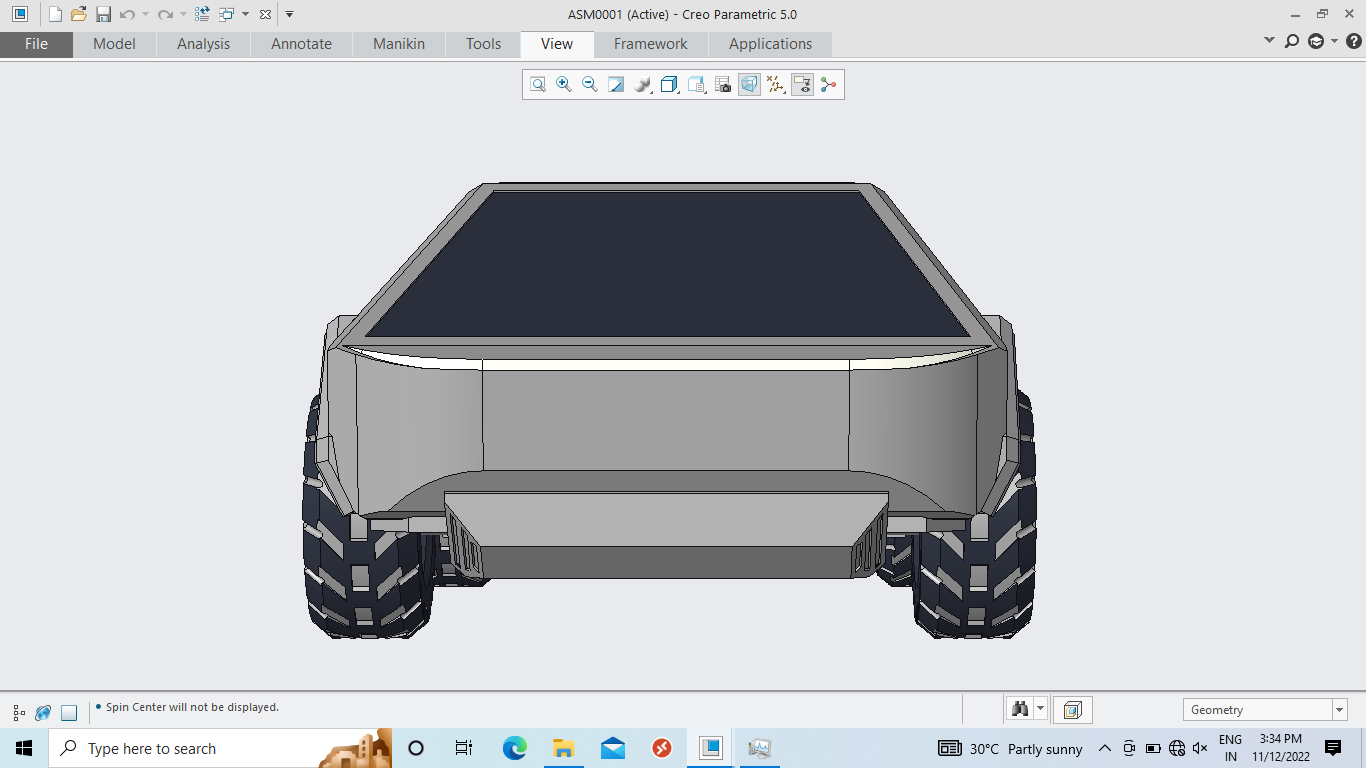This screenshot has width=1366, height=768.
Task: Save the assembly using the floppy disk icon
Action: click(103, 14)
